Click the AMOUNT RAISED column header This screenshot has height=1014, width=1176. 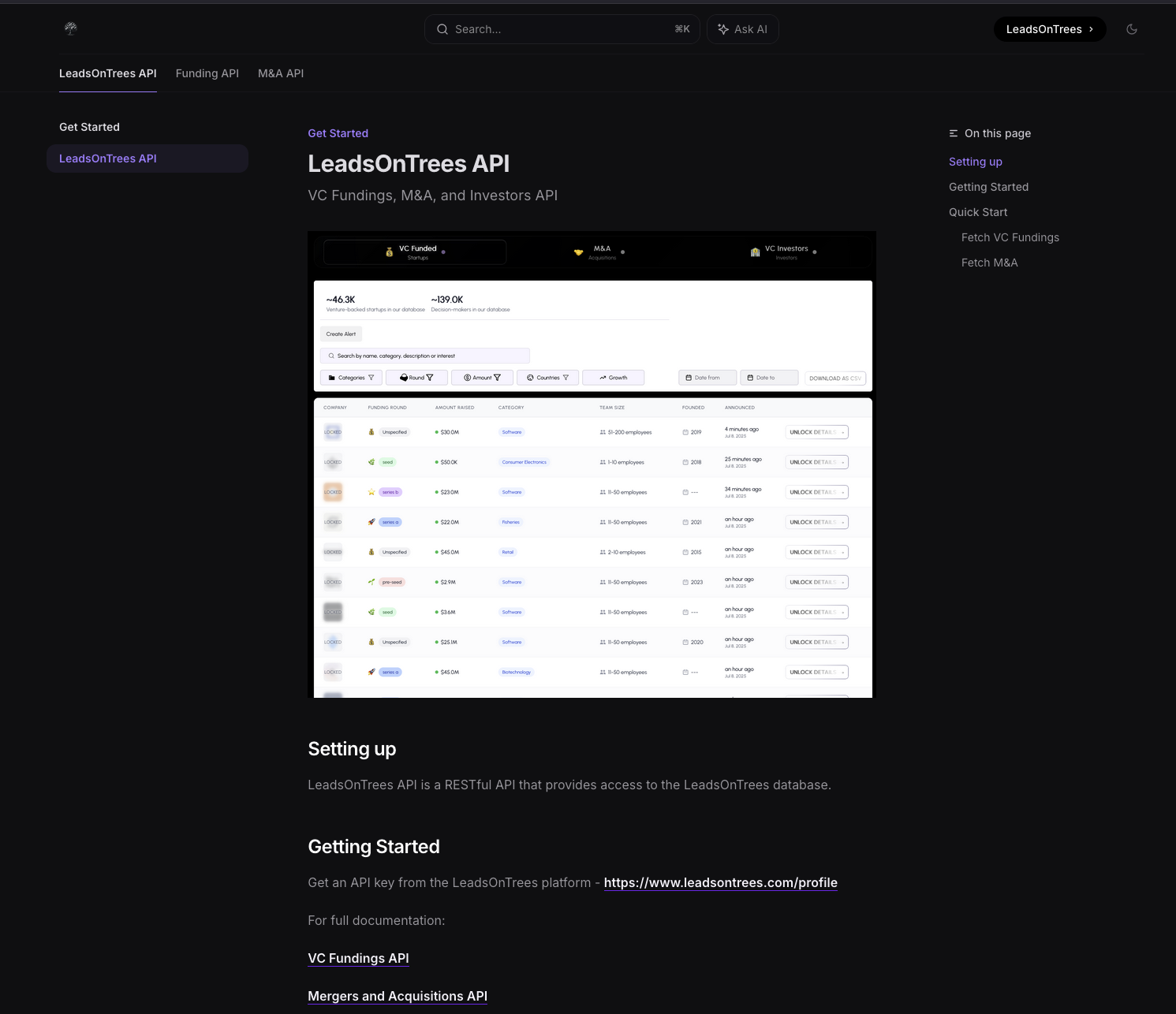454,408
